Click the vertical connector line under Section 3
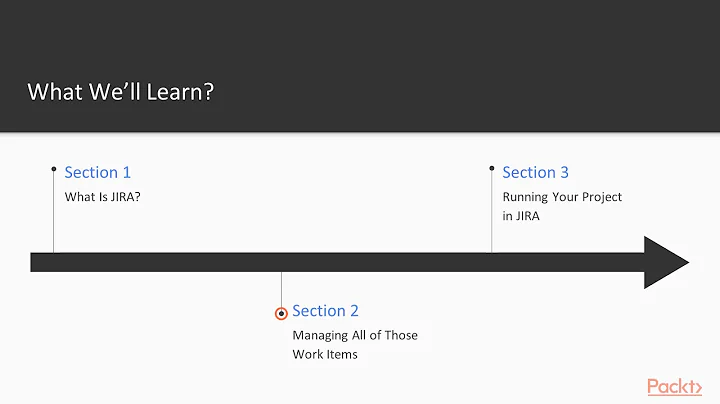Viewport: 720px width, 404px height. click(x=492, y=215)
